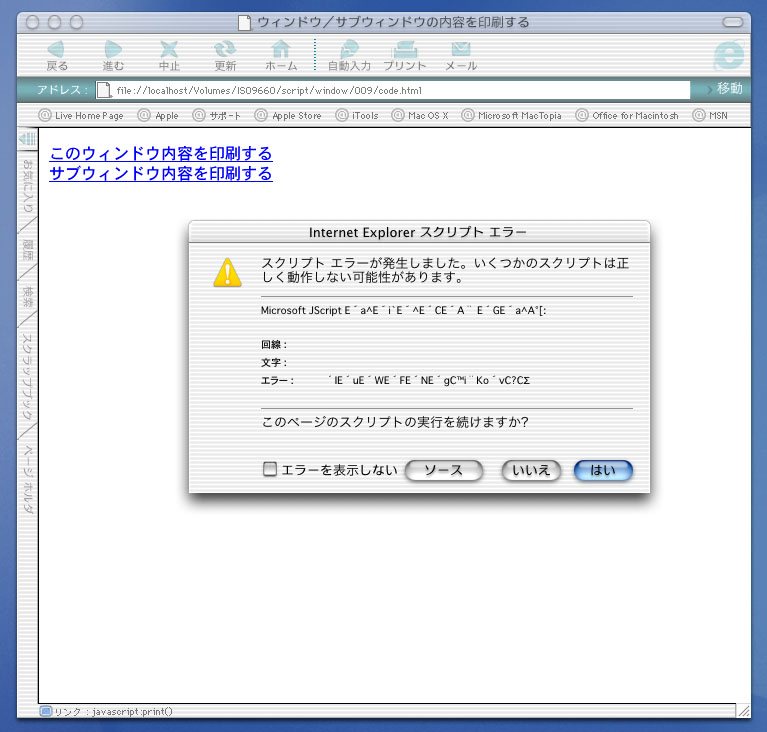Screen dimensions: 767x732
Task: Click the javascript:print() status bar text
Action: tap(132, 711)
